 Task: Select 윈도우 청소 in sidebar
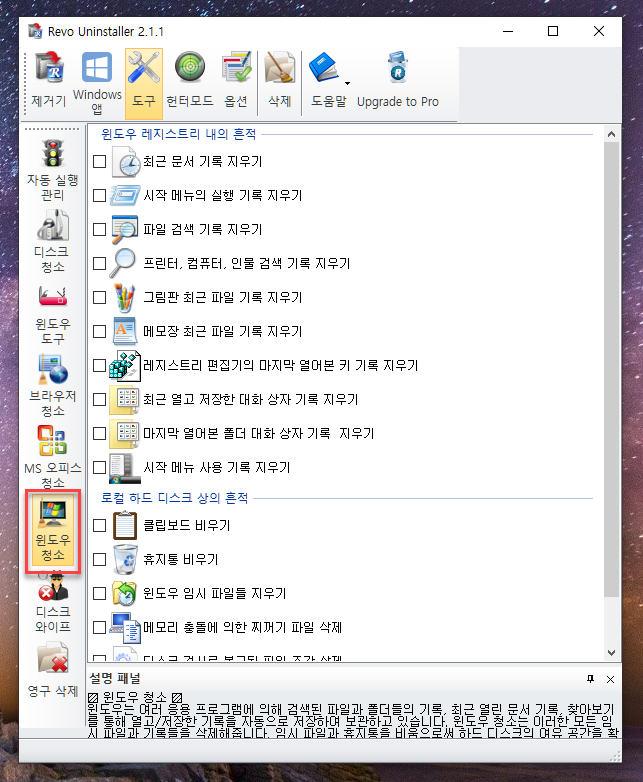52,530
